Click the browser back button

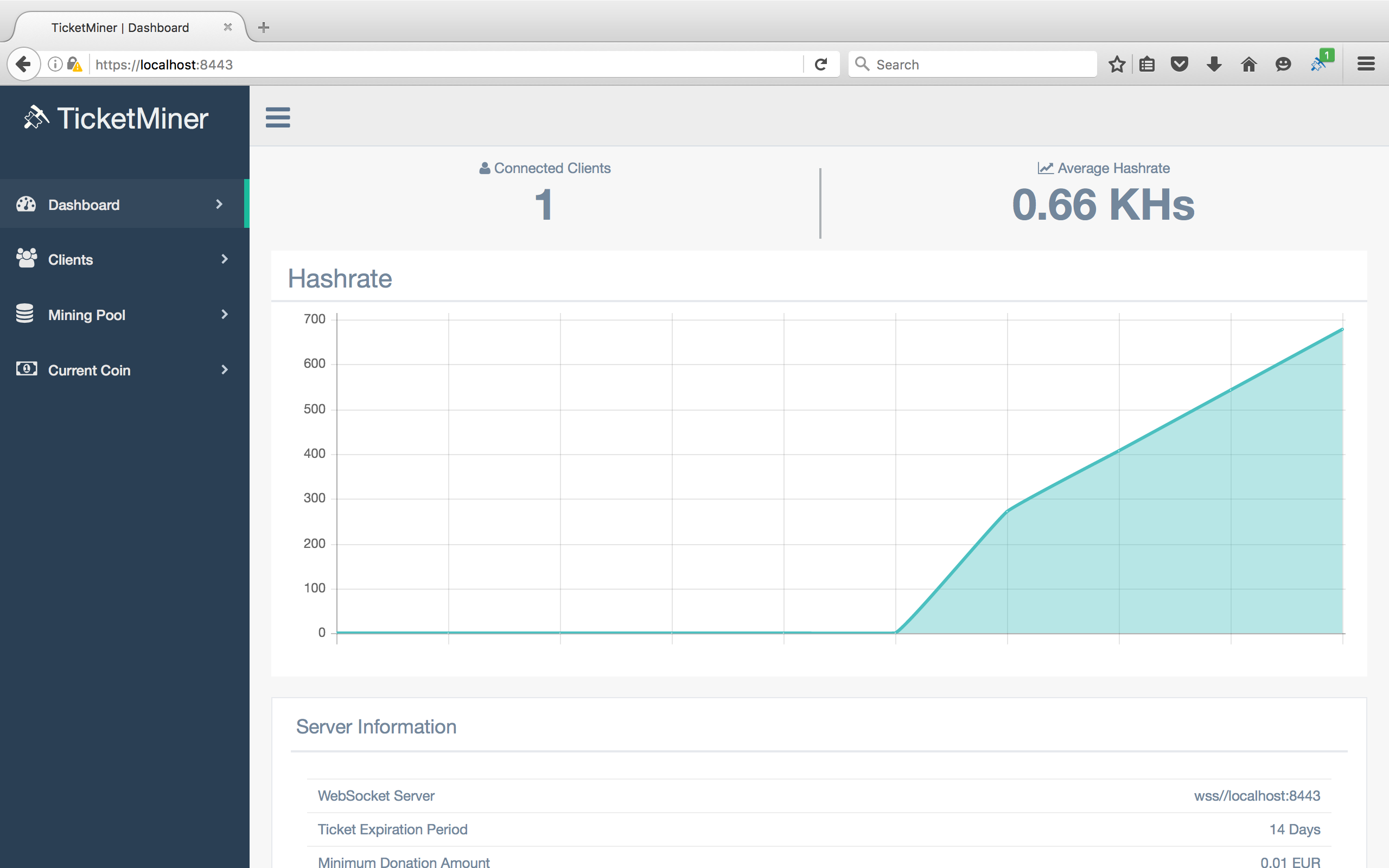coord(23,63)
